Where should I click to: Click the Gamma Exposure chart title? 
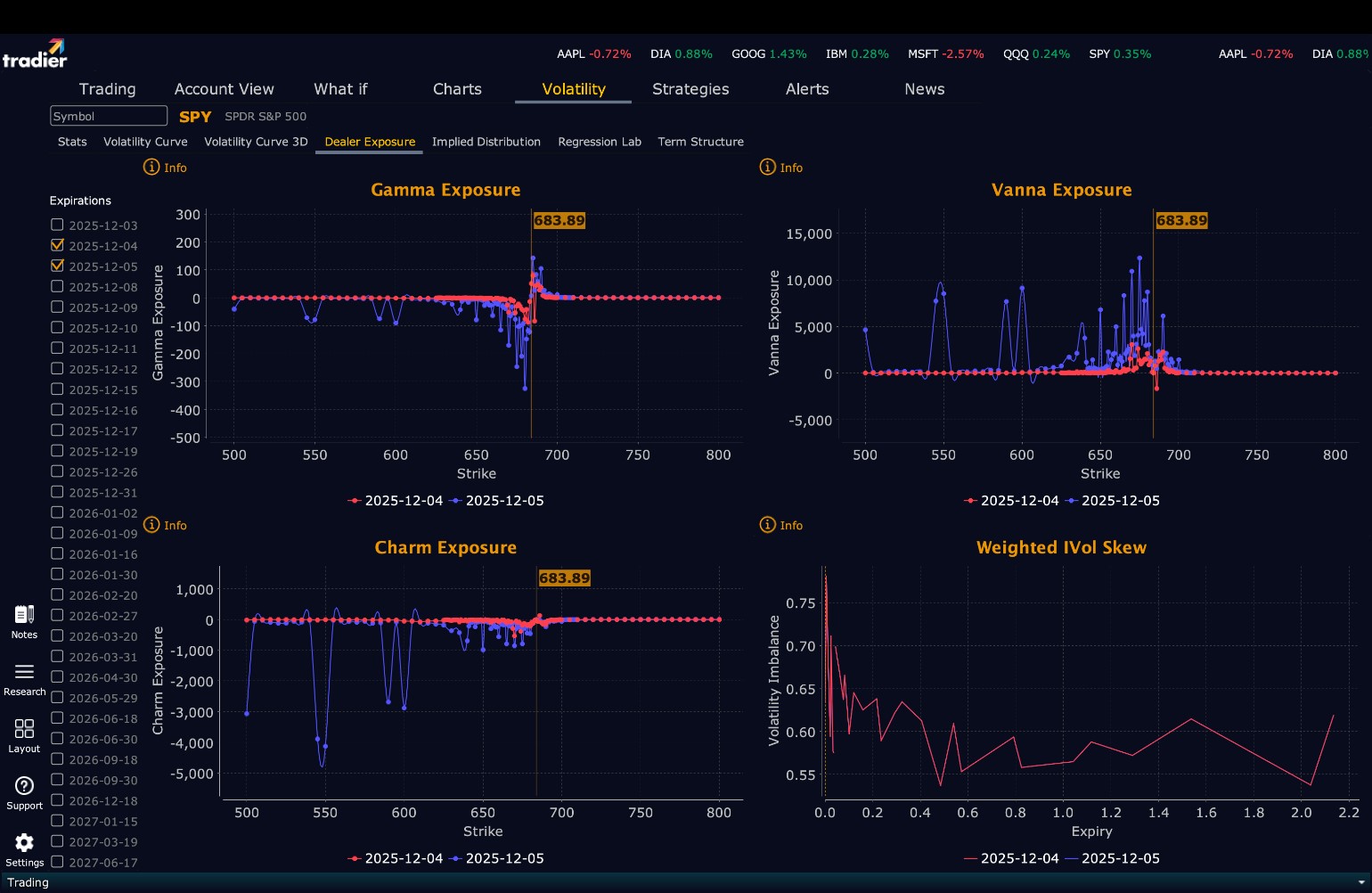445,190
